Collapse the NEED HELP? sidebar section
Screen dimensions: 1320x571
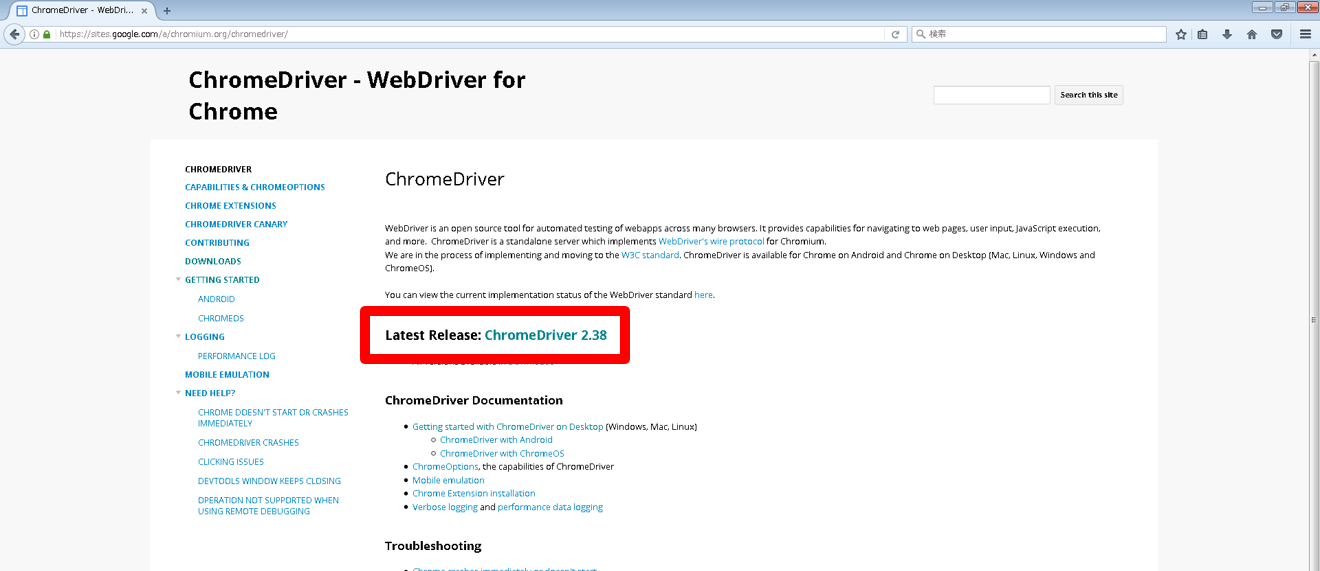pos(178,393)
